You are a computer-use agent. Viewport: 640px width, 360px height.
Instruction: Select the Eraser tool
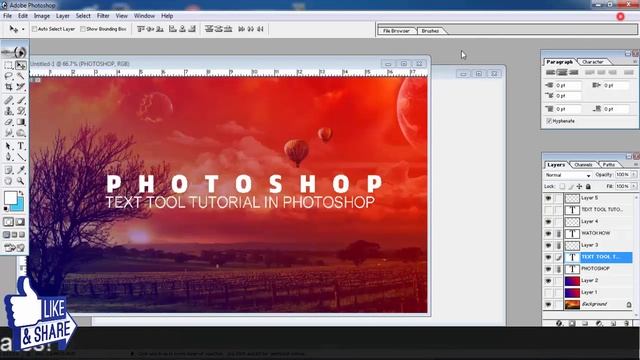(8, 122)
